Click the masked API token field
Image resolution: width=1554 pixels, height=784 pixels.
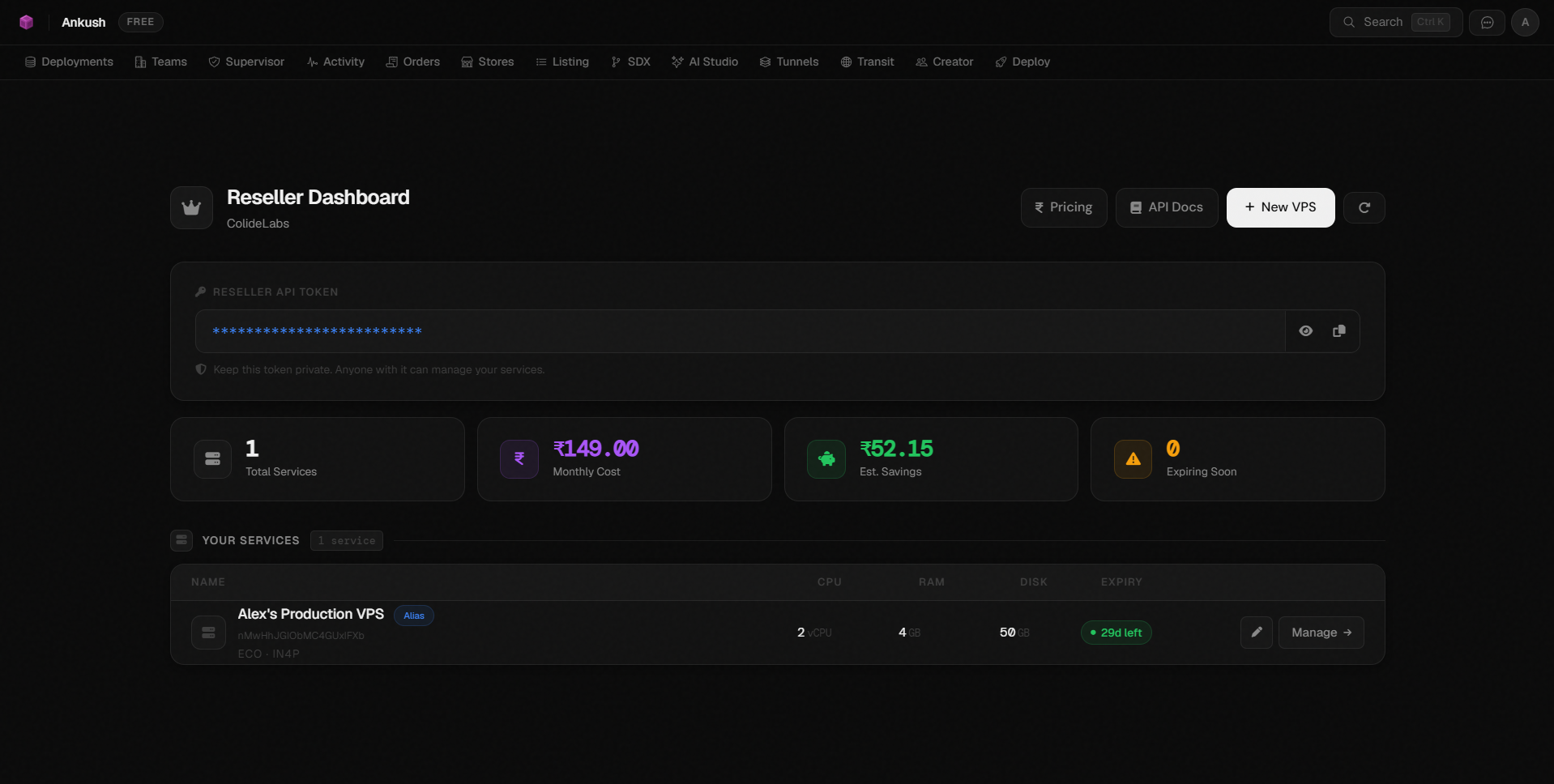tap(741, 330)
